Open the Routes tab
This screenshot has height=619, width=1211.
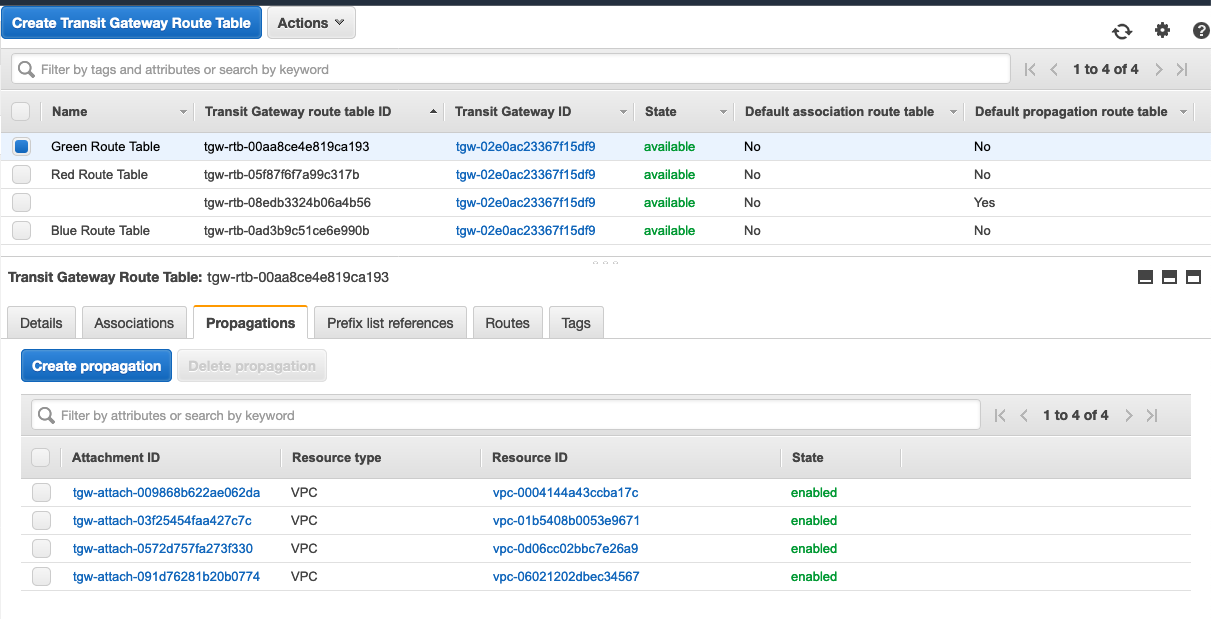click(507, 323)
